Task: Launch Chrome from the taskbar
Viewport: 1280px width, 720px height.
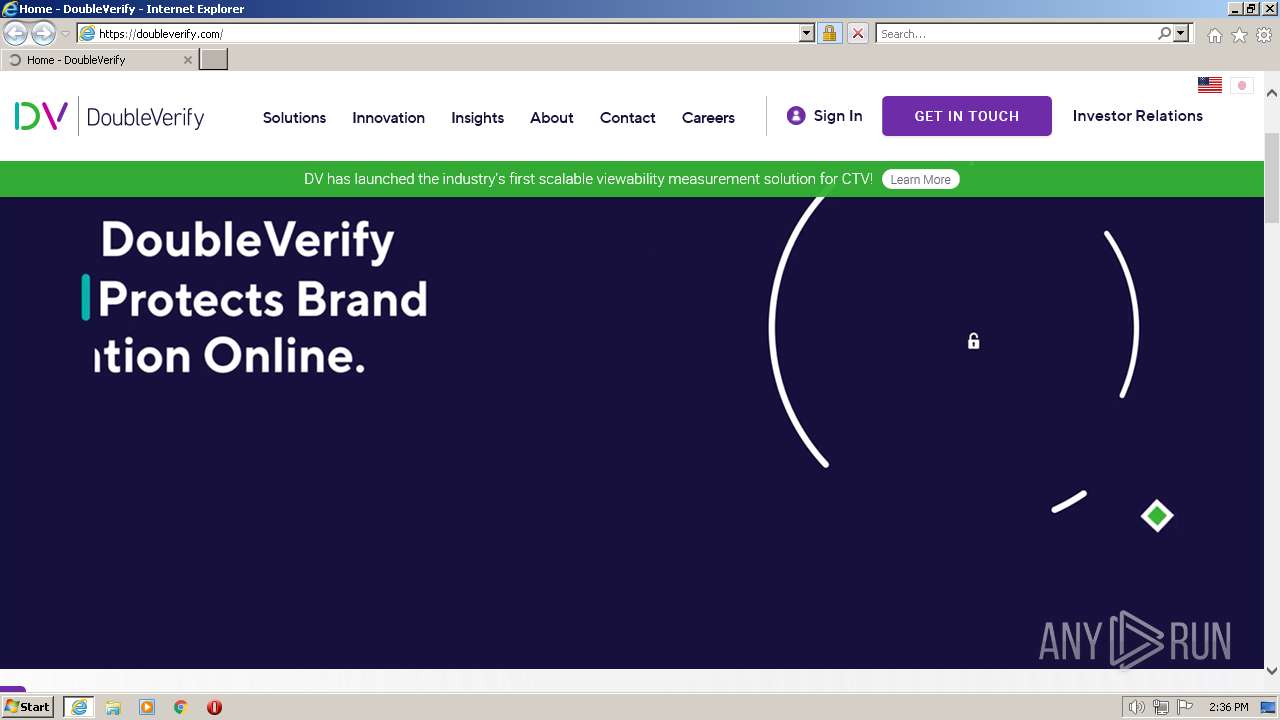Action: (x=181, y=707)
